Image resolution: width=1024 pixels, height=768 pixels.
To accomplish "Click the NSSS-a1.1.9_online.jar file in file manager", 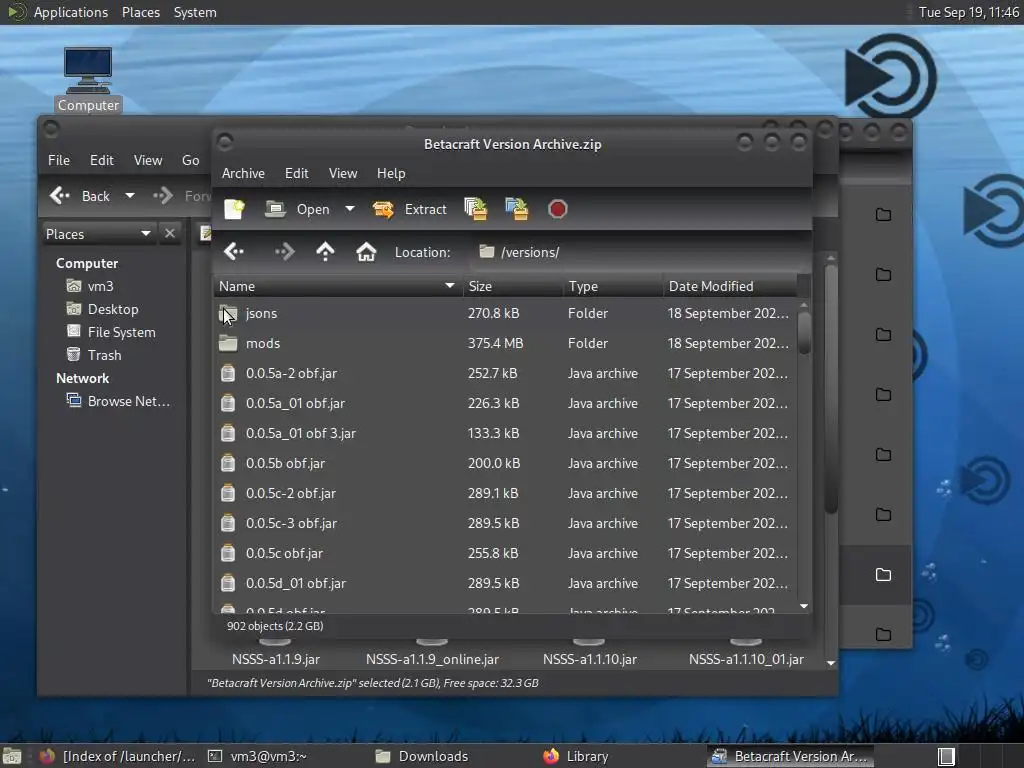I will tap(432, 660).
